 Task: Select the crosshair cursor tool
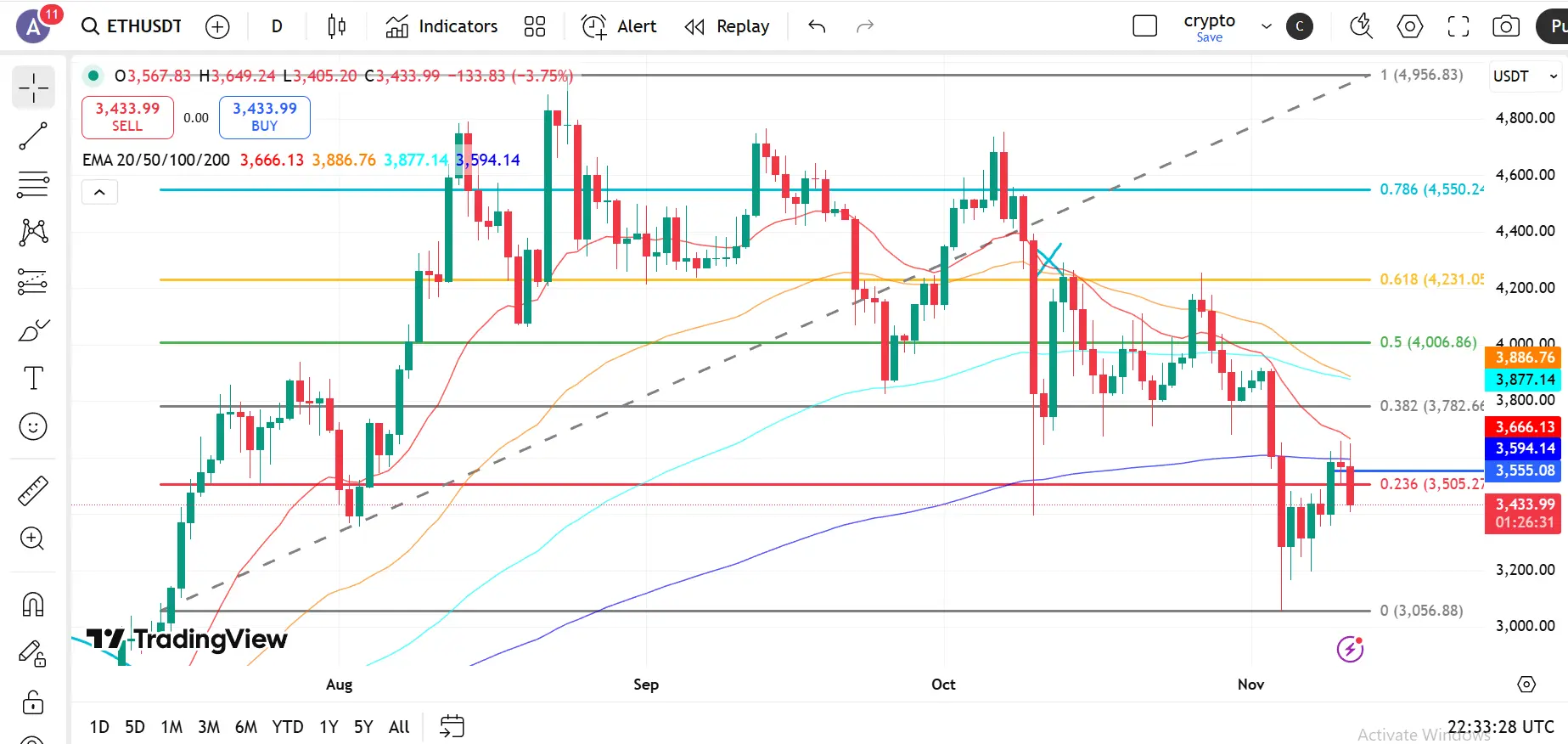point(33,87)
